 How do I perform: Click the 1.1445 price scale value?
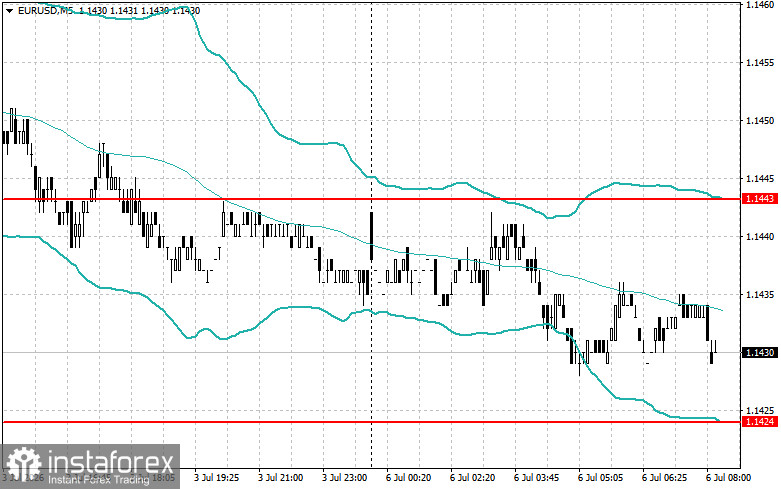[760, 179]
